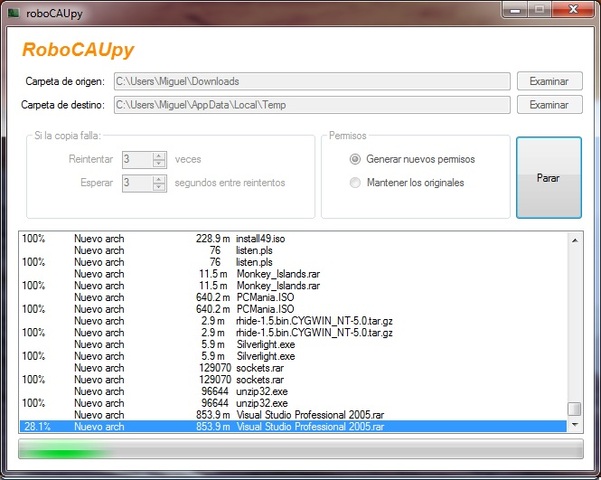Click the green copy progress bar

pos(301,449)
